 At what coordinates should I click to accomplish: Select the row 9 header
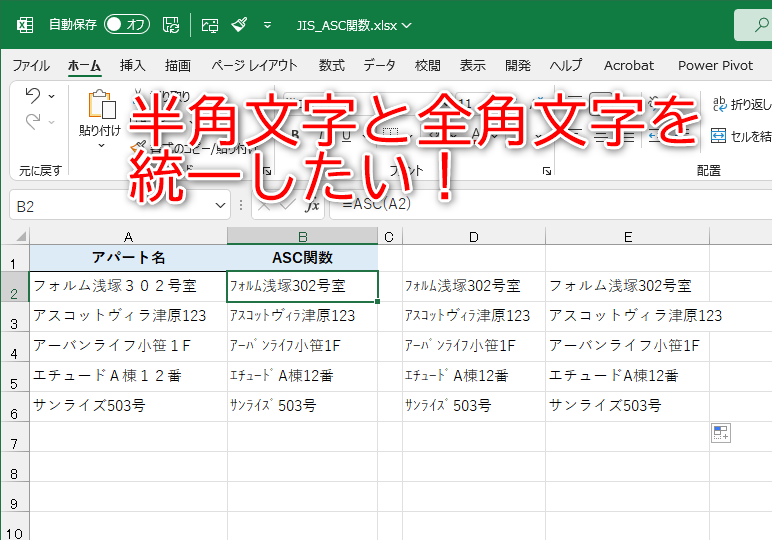15,497
